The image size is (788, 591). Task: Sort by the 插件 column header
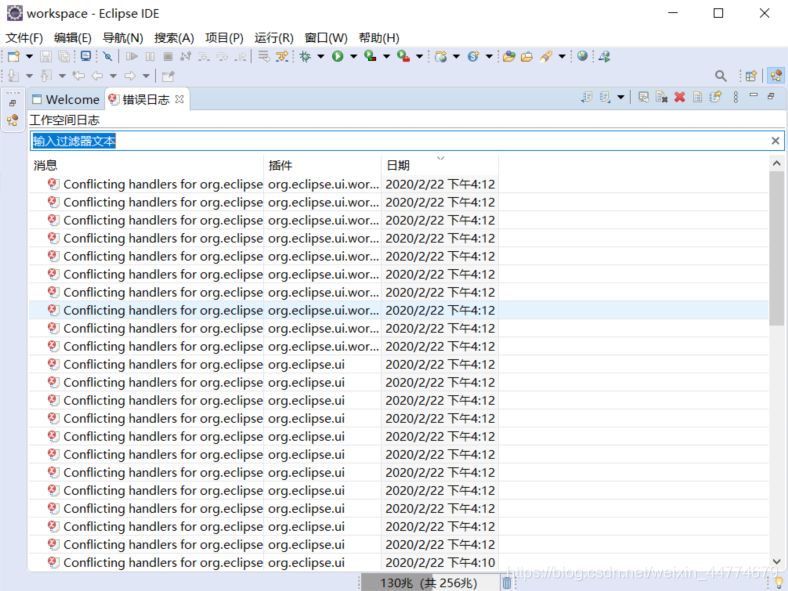pos(322,165)
